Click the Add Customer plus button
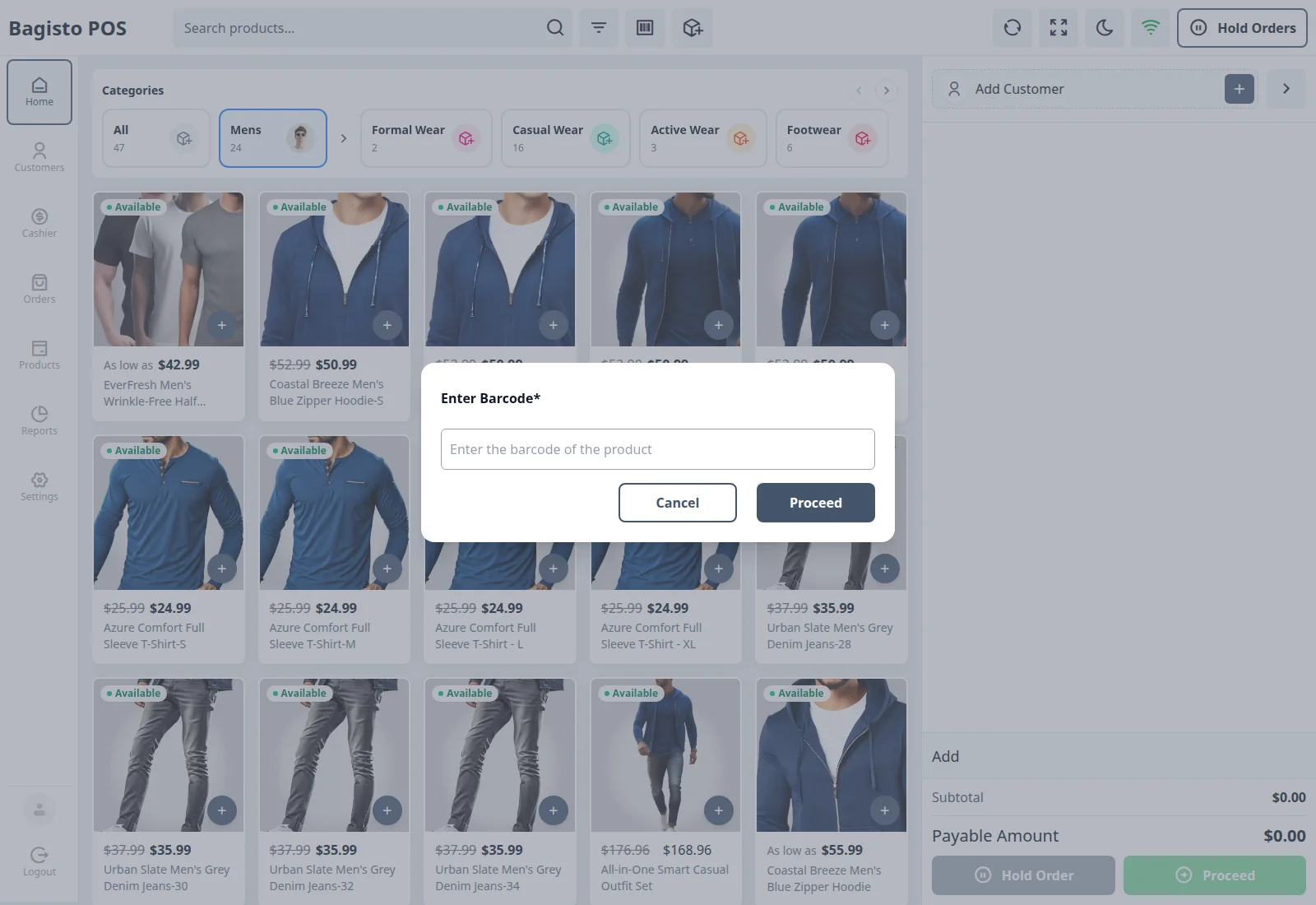Image resolution: width=1316 pixels, height=905 pixels. pos(1240,89)
